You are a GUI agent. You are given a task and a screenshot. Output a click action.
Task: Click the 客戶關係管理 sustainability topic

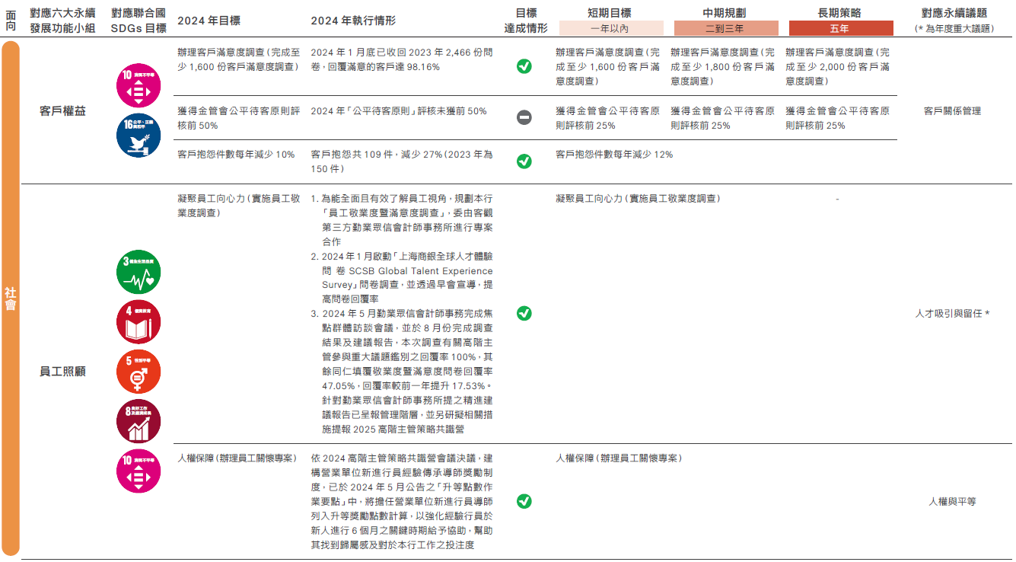point(952,111)
